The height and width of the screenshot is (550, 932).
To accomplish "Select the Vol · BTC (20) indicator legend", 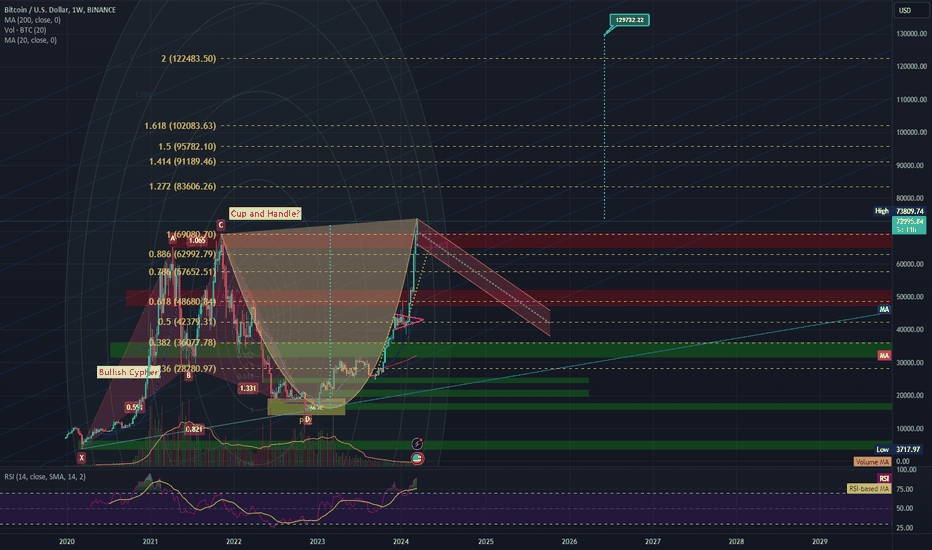I will (25, 30).
